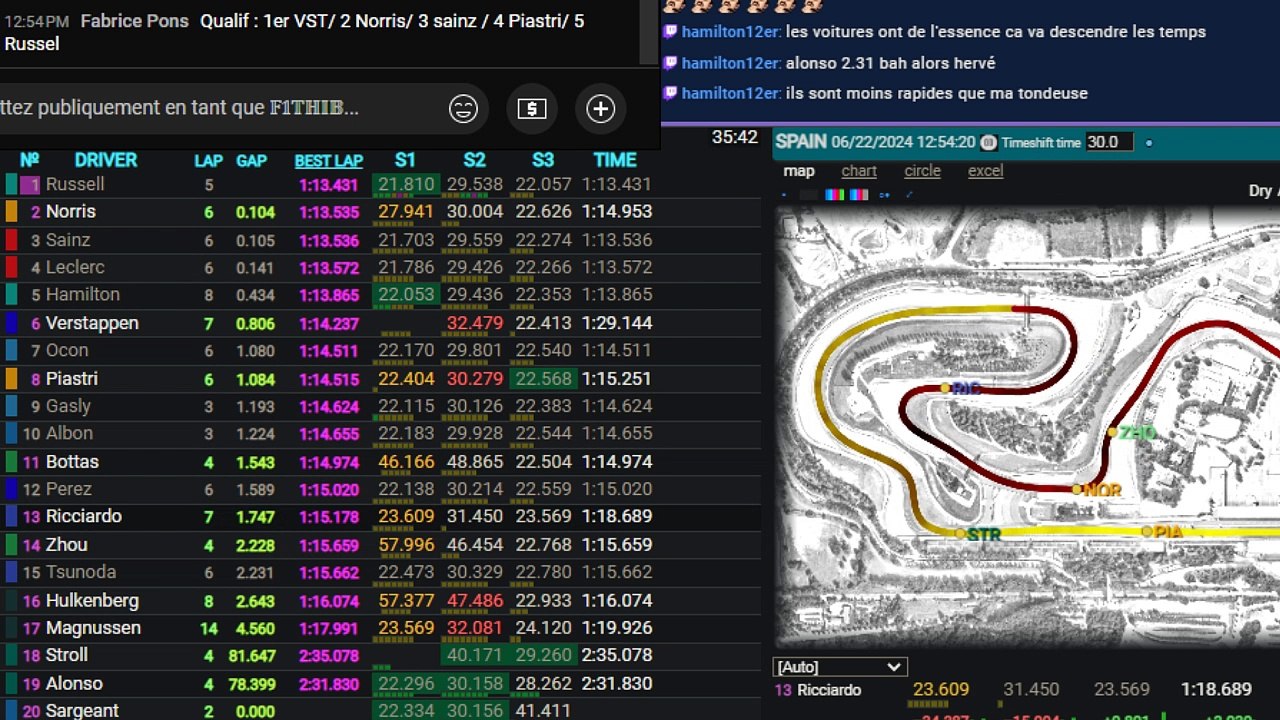Sort by BEST LAP column header
The image size is (1280, 720).
(x=328, y=160)
